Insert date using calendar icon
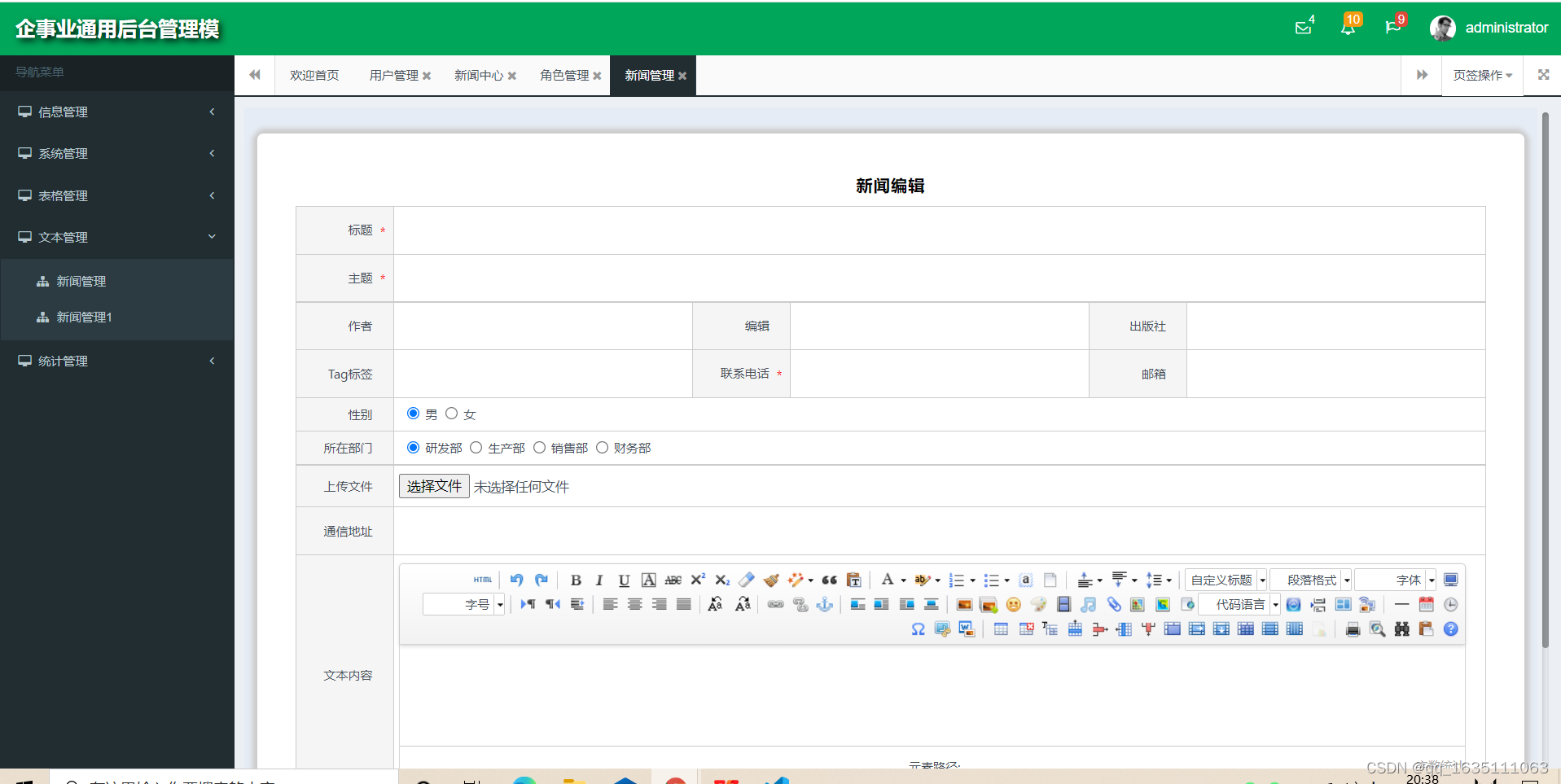 point(1426,604)
